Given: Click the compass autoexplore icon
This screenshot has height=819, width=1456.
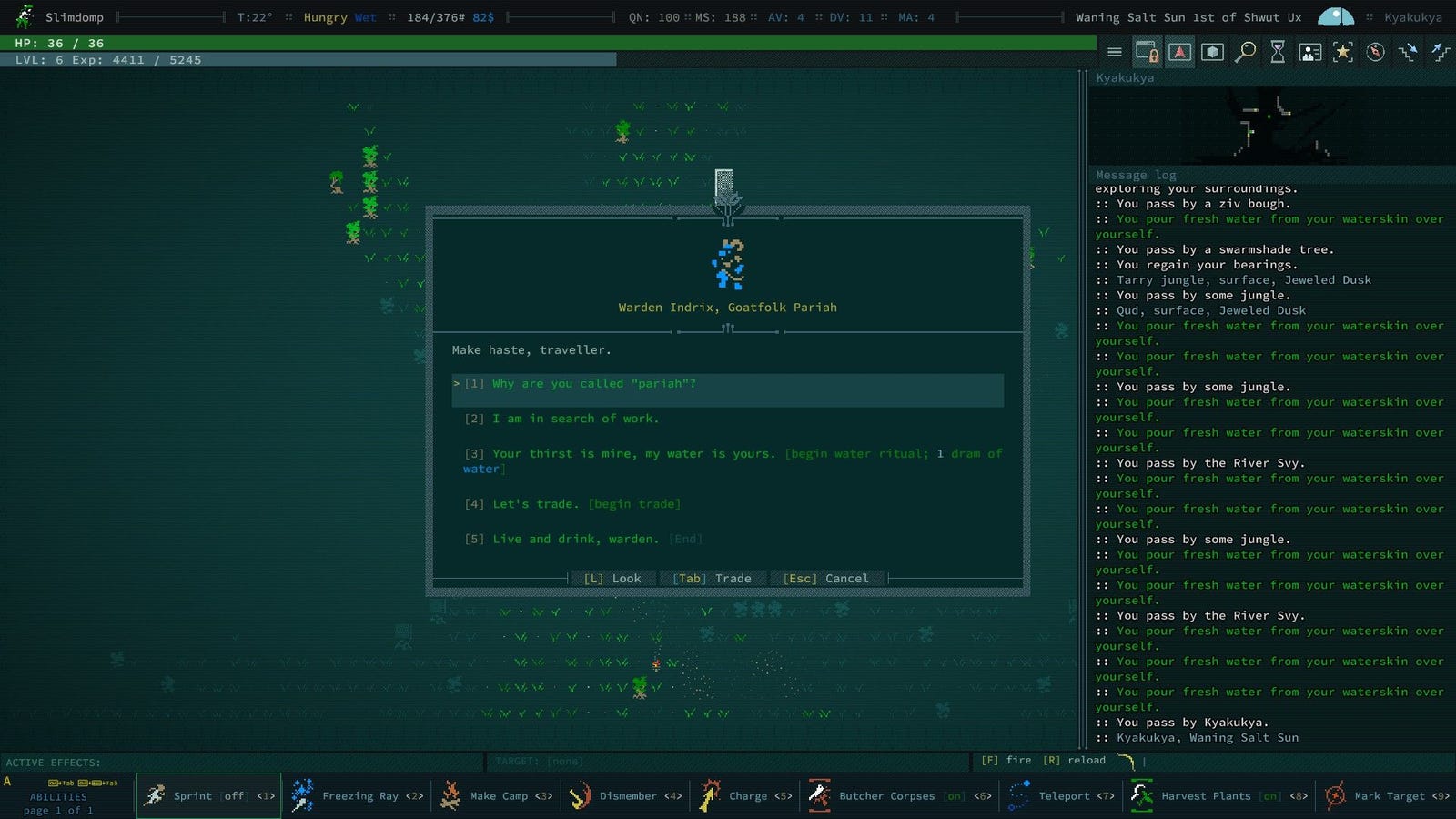Looking at the screenshot, I should point(1376,52).
